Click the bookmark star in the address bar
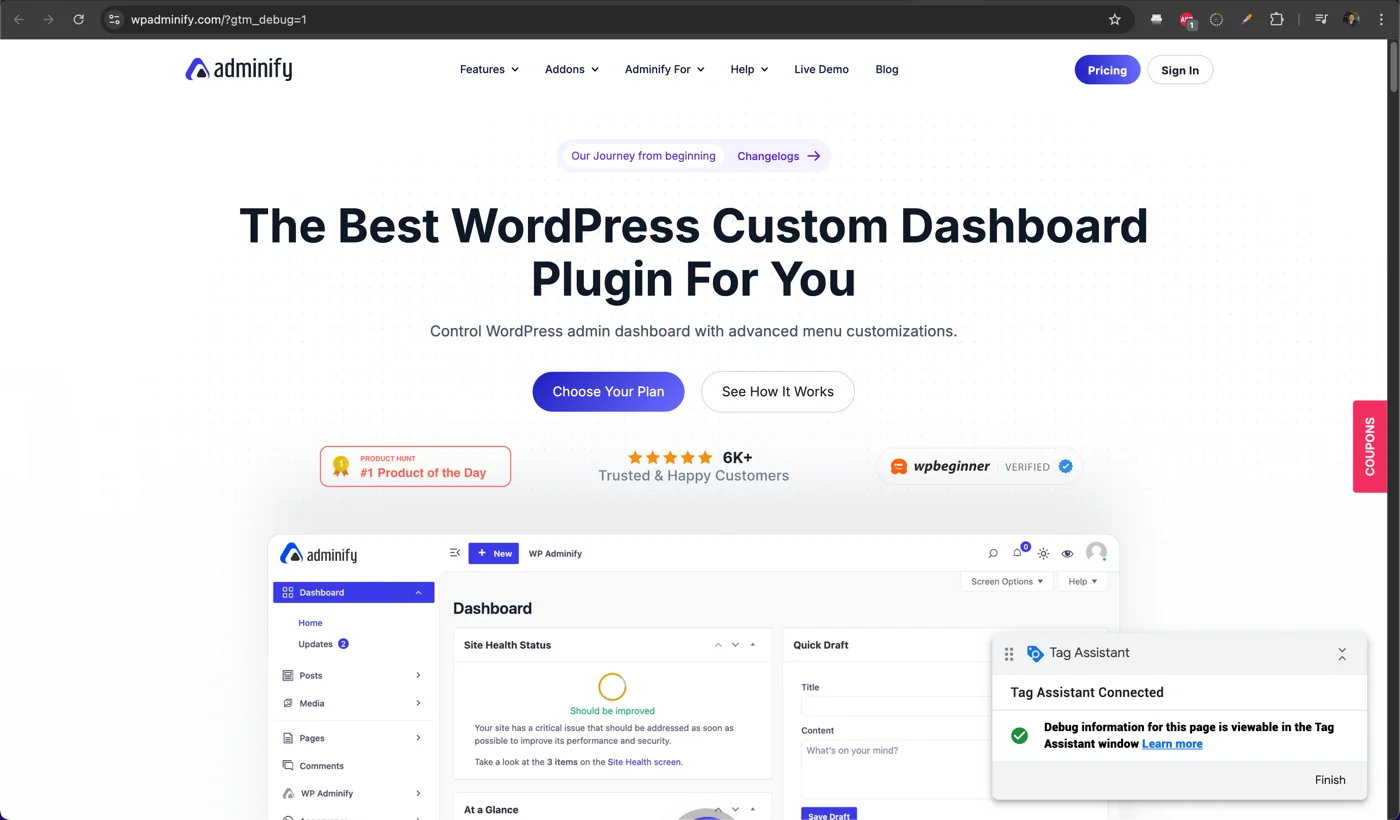 point(1114,19)
